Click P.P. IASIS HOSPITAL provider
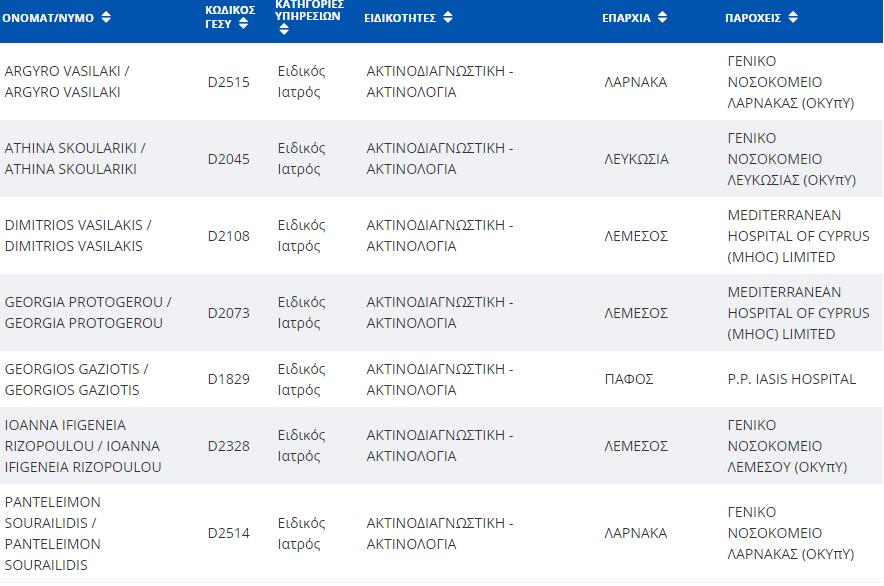The image size is (884, 586). coord(791,379)
